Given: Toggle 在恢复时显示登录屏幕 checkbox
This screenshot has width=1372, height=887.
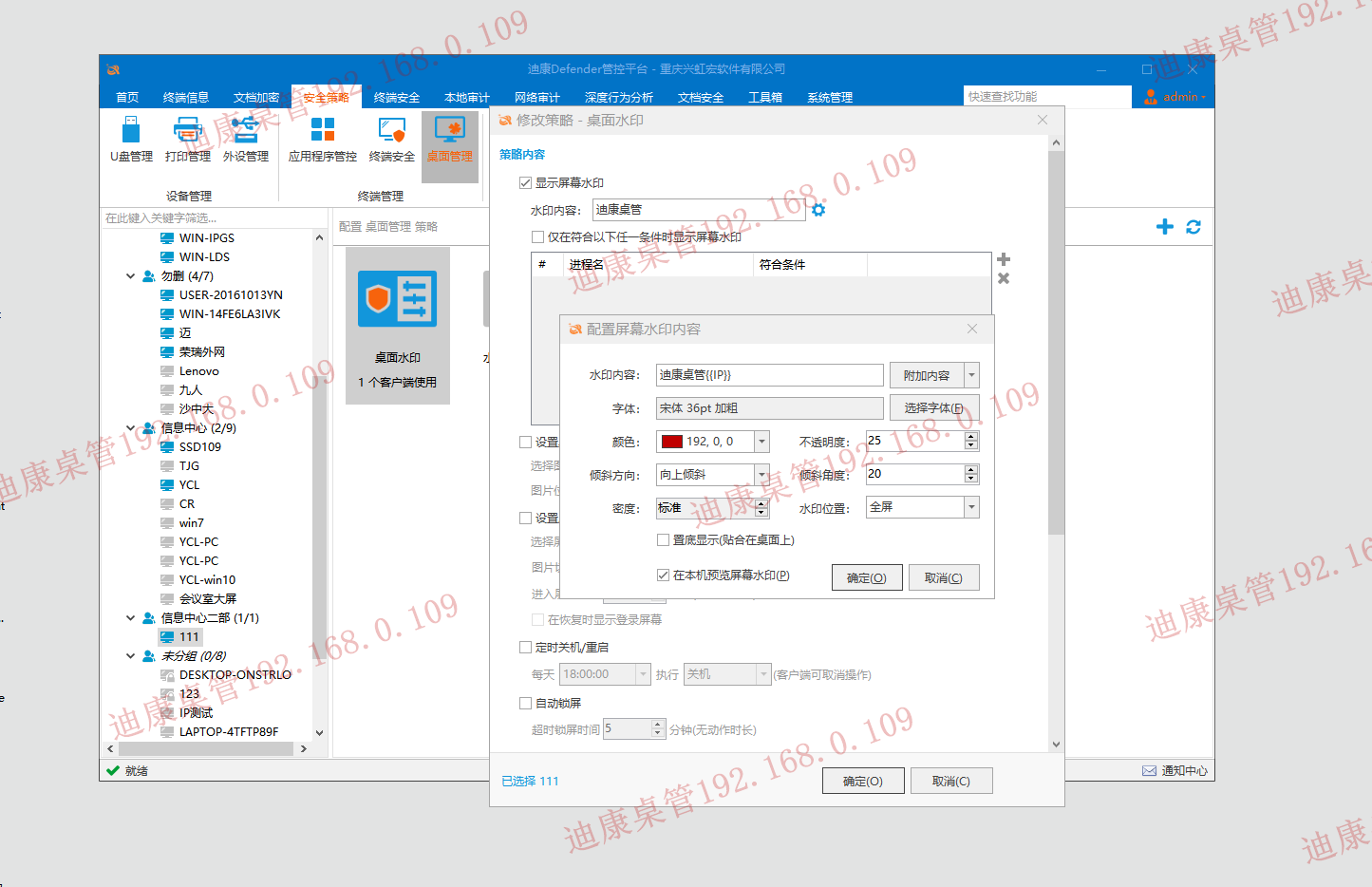Looking at the screenshot, I should point(537,620).
